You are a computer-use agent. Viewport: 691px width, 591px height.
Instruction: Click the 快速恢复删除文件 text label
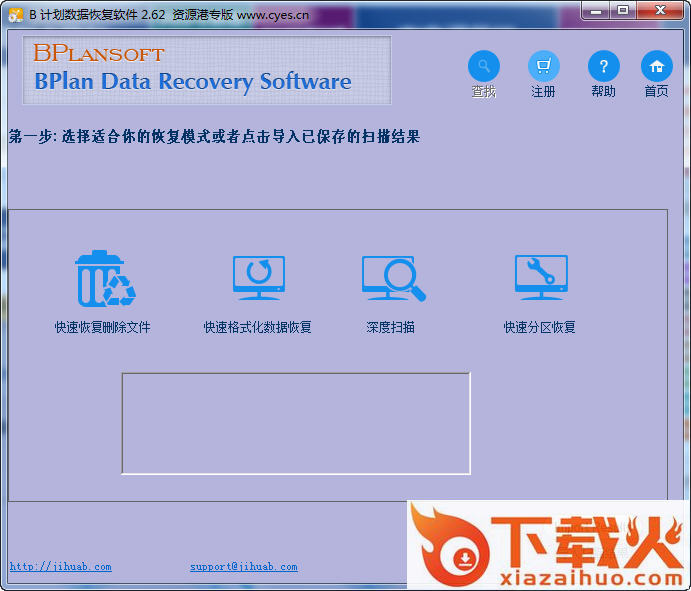[103, 327]
